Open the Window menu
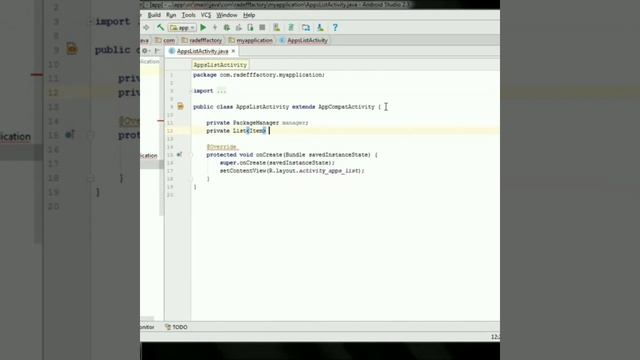 click(227, 15)
